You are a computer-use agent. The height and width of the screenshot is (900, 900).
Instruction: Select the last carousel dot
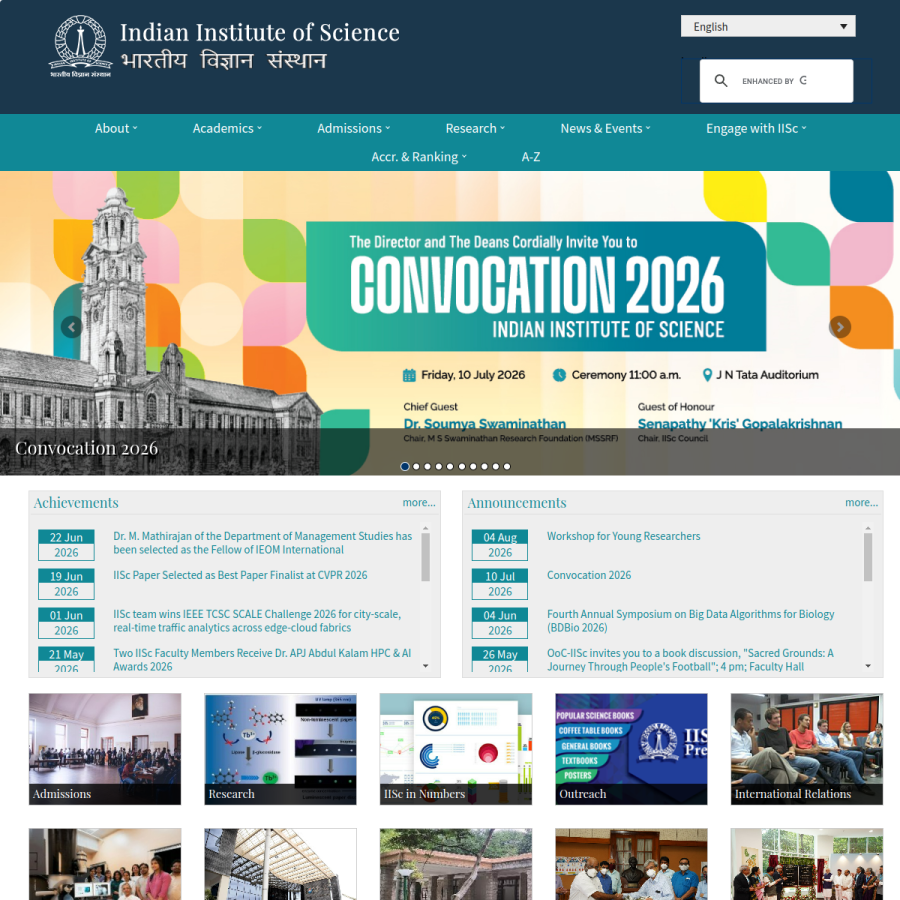pos(507,467)
